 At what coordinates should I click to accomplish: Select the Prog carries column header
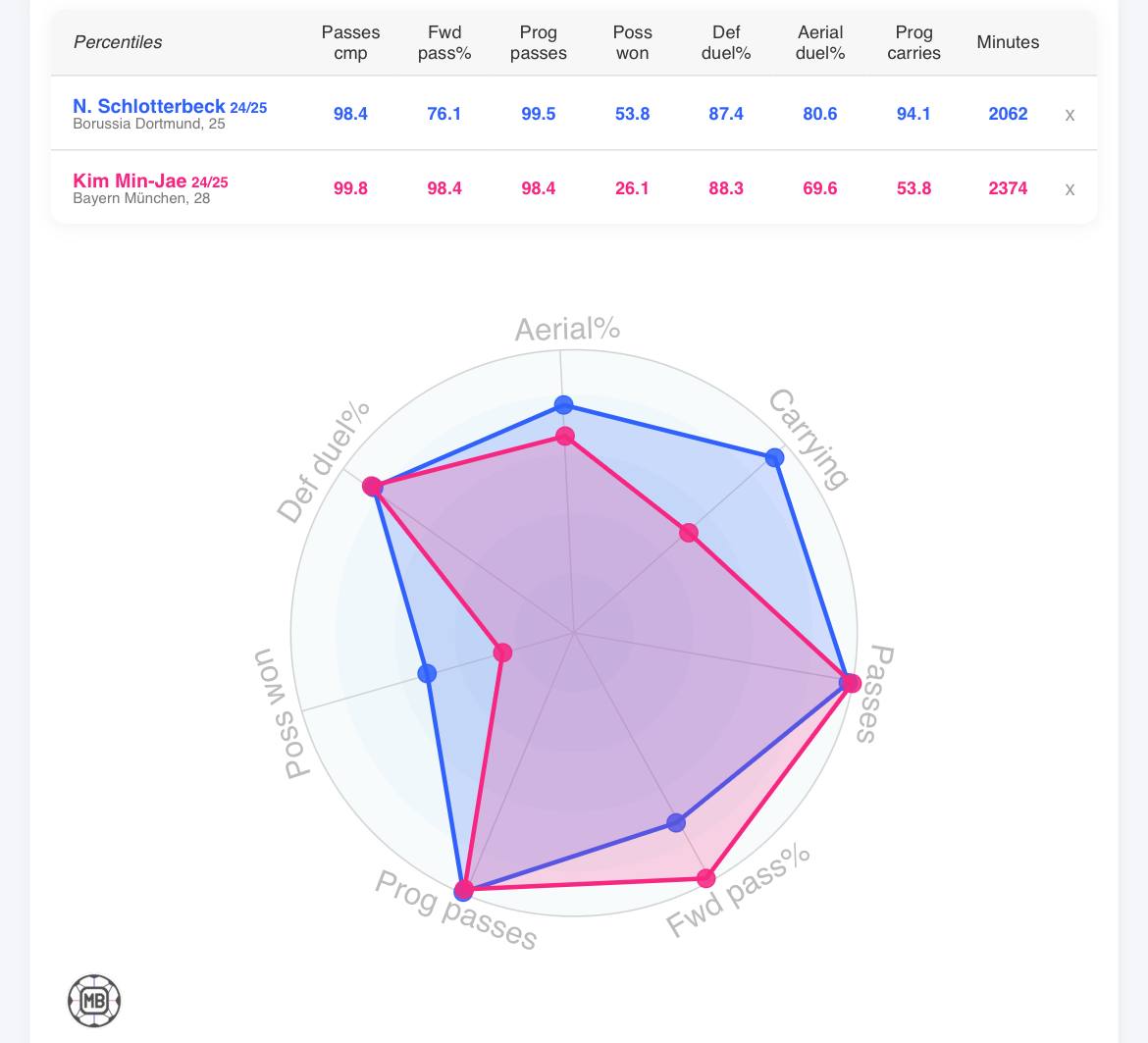click(913, 42)
